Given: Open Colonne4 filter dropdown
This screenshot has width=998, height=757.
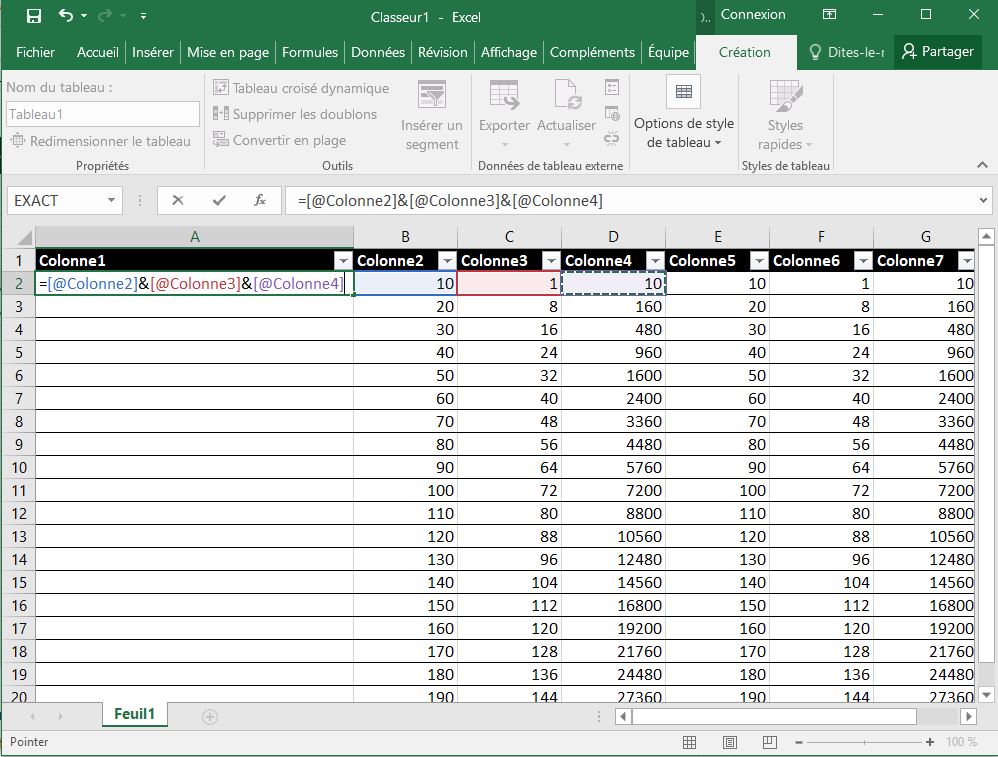Looking at the screenshot, I should [655, 260].
